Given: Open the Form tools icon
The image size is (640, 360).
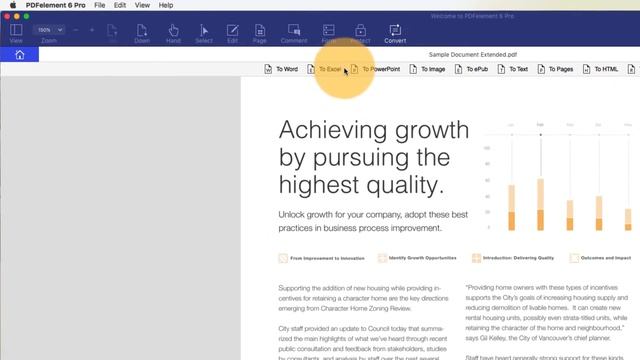Looking at the screenshot, I should (329, 30).
